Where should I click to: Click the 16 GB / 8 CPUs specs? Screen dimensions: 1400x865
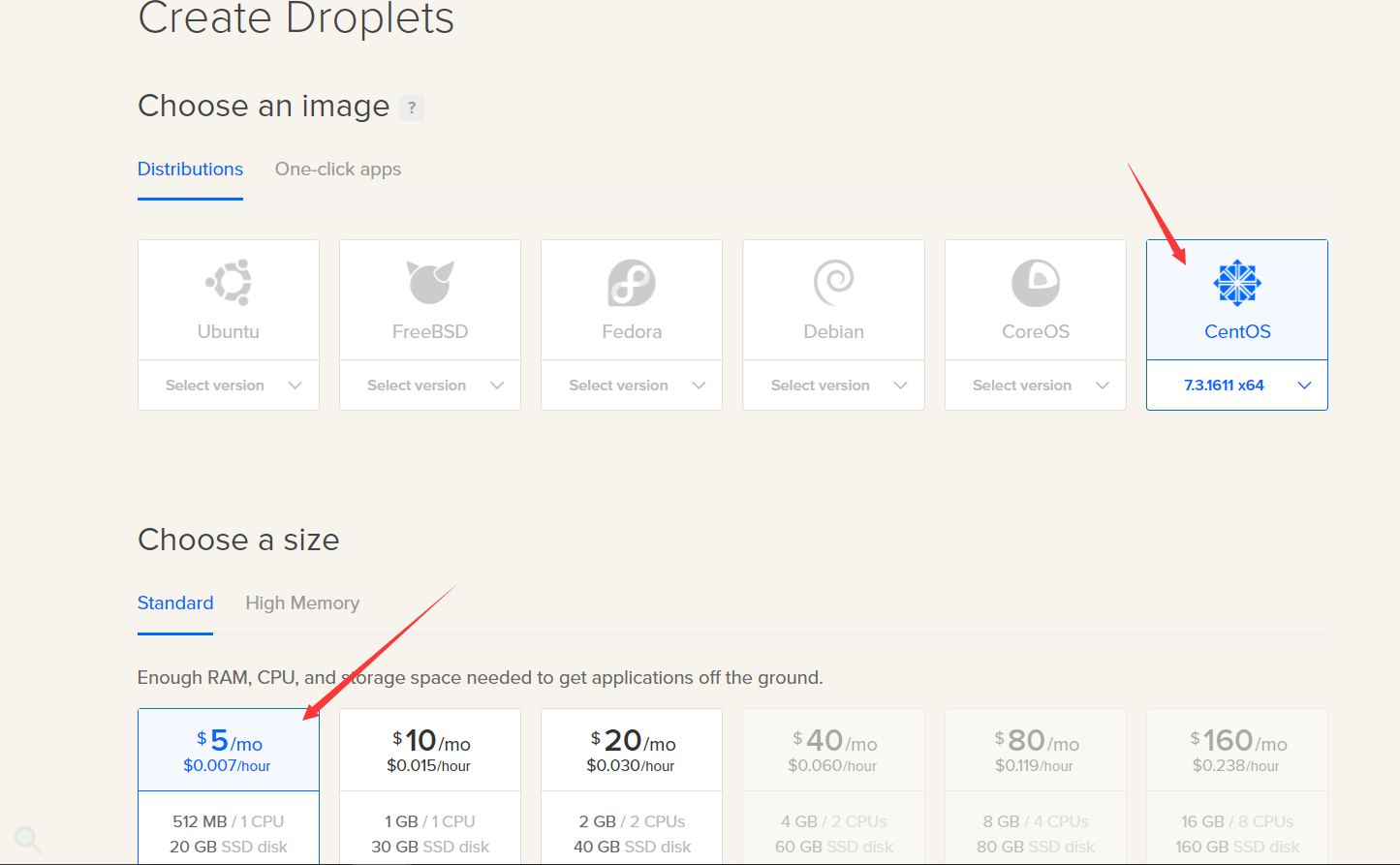[x=1237, y=821]
